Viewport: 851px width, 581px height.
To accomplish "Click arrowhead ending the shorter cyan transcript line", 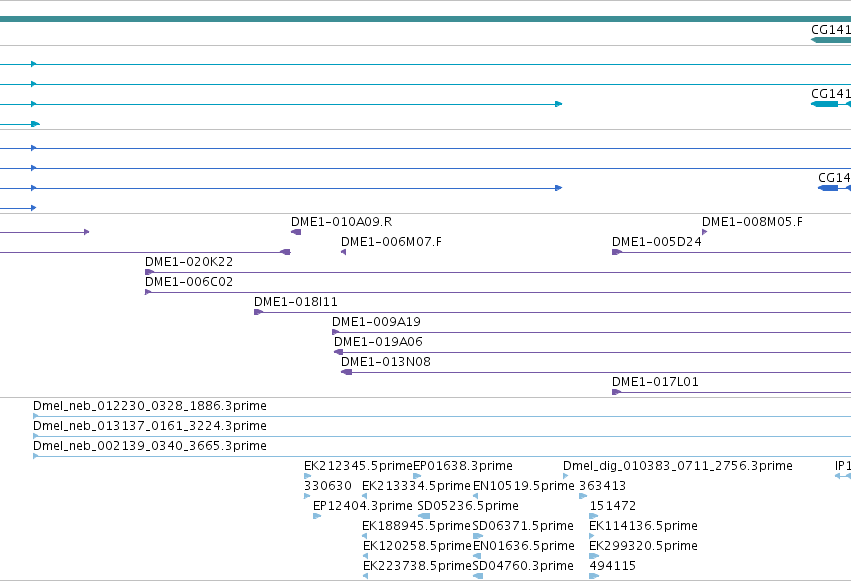I will click(x=558, y=104).
